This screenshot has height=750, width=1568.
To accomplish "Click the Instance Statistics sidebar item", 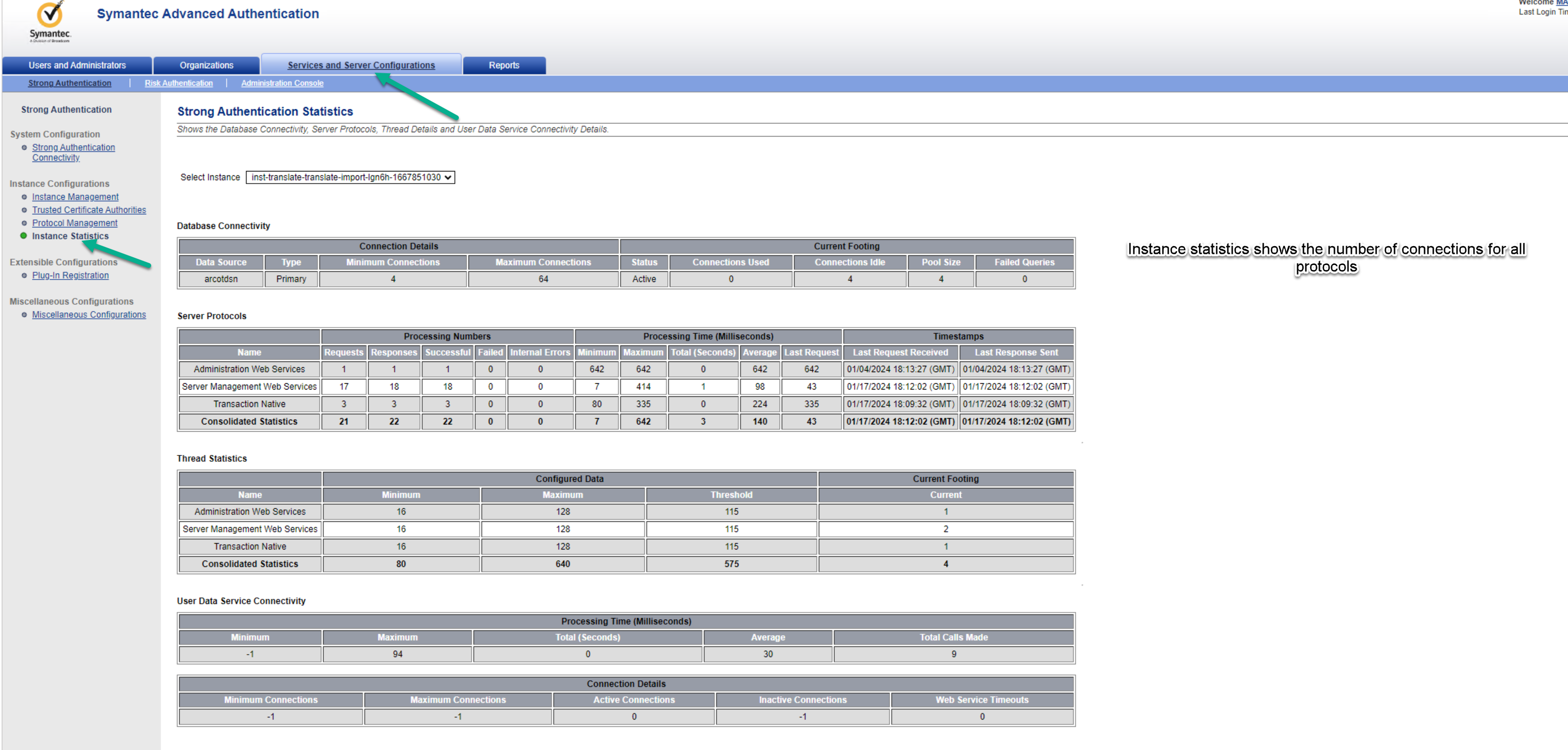I will (x=70, y=236).
